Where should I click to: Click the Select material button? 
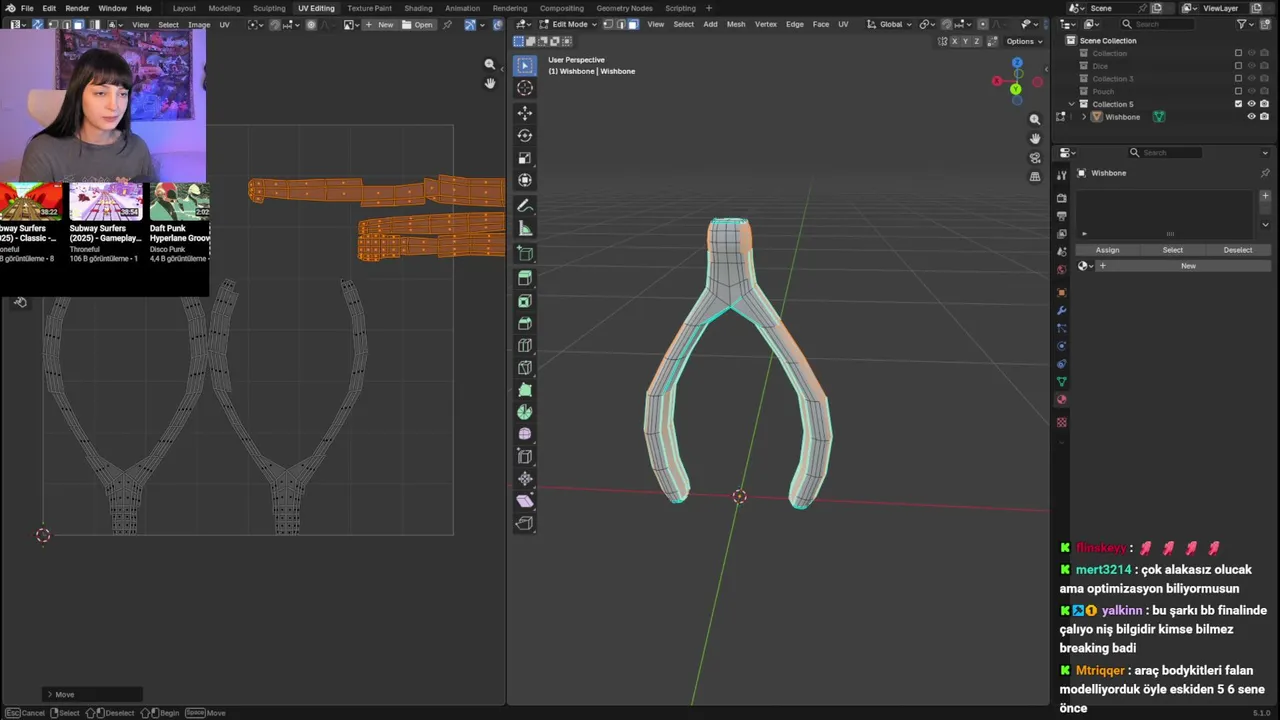pos(1172,250)
